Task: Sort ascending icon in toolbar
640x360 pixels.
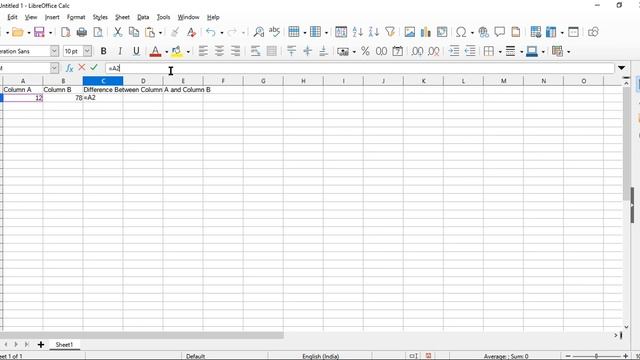Action: pos(358,32)
